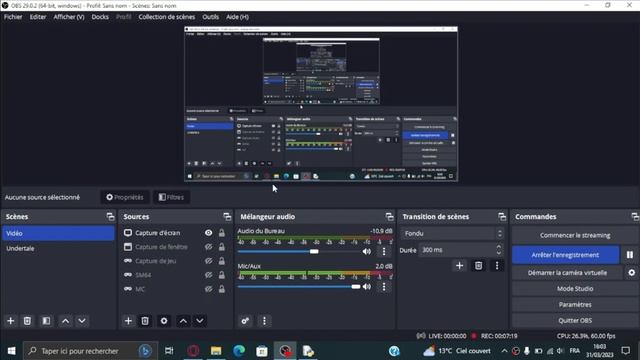Delete scene transition trash icon
This screenshot has width=640, height=360.
tap(478, 266)
